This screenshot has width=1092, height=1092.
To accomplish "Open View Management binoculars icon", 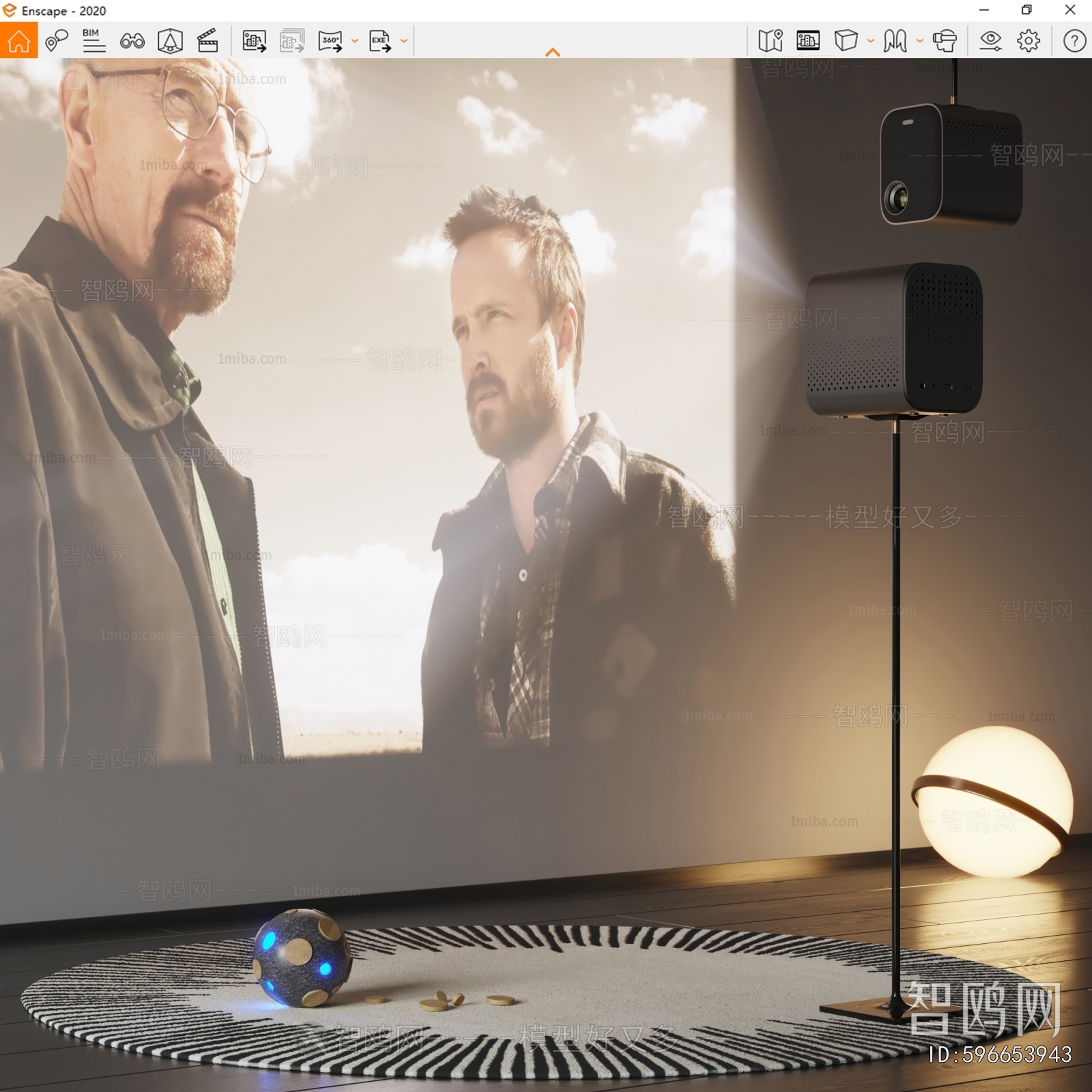I will point(132,41).
